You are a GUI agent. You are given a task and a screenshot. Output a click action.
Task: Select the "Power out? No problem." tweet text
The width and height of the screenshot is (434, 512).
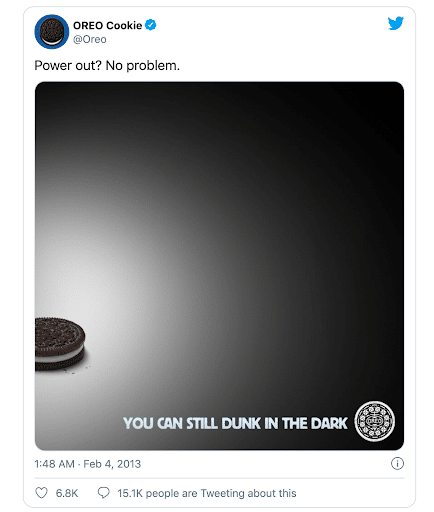107,66
